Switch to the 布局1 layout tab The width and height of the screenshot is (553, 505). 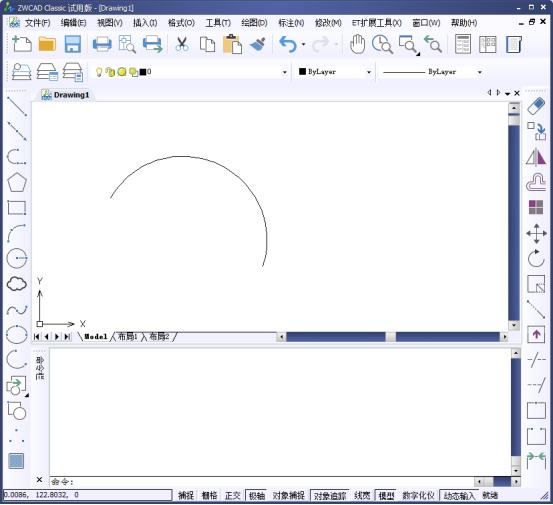(127, 336)
